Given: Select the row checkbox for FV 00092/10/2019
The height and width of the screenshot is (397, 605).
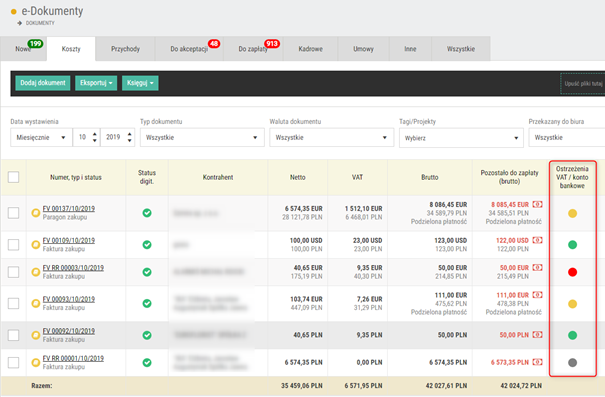Looking at the screenshot, I should 14,335.
